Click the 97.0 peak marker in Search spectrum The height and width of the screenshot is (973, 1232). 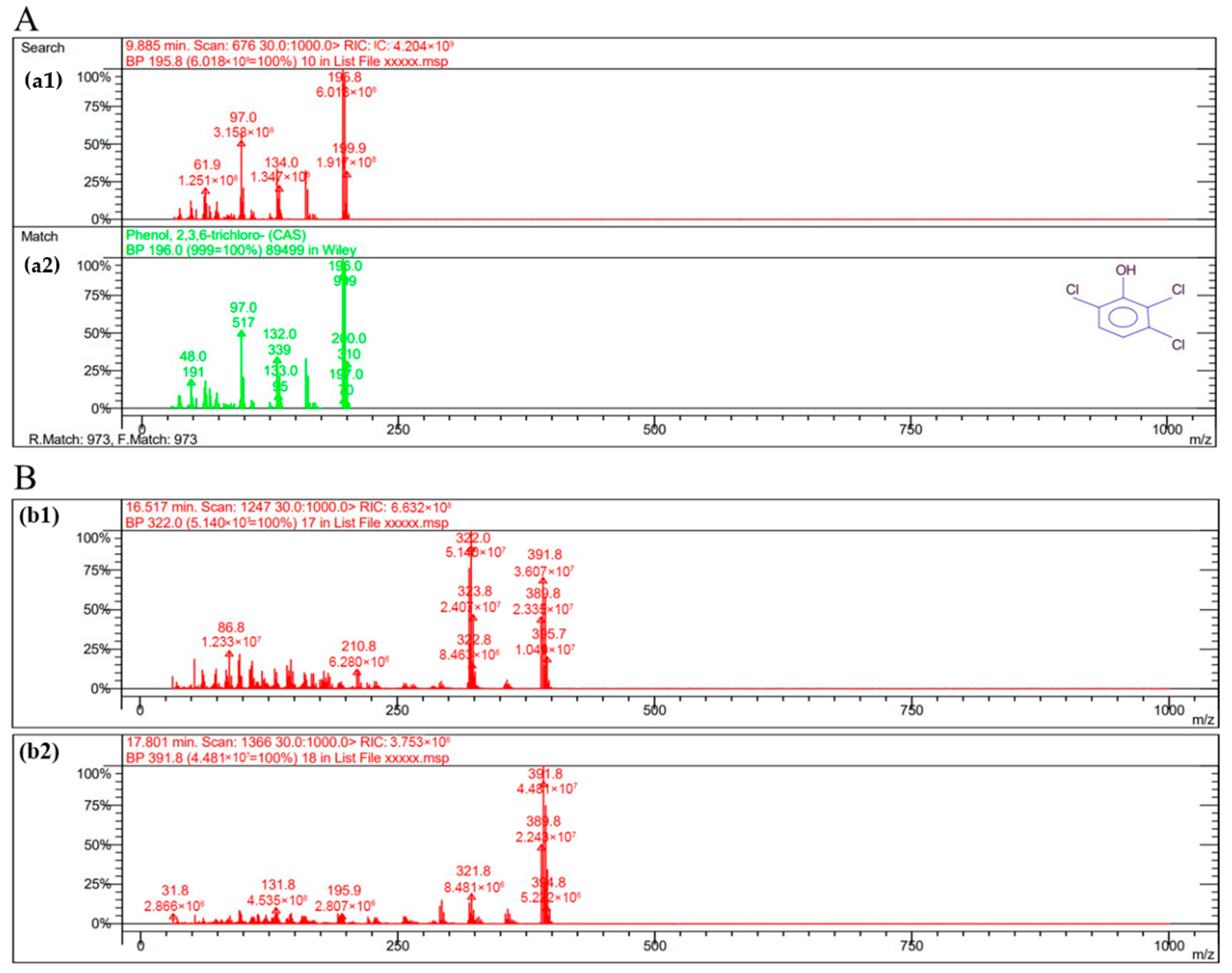point(241,144)
